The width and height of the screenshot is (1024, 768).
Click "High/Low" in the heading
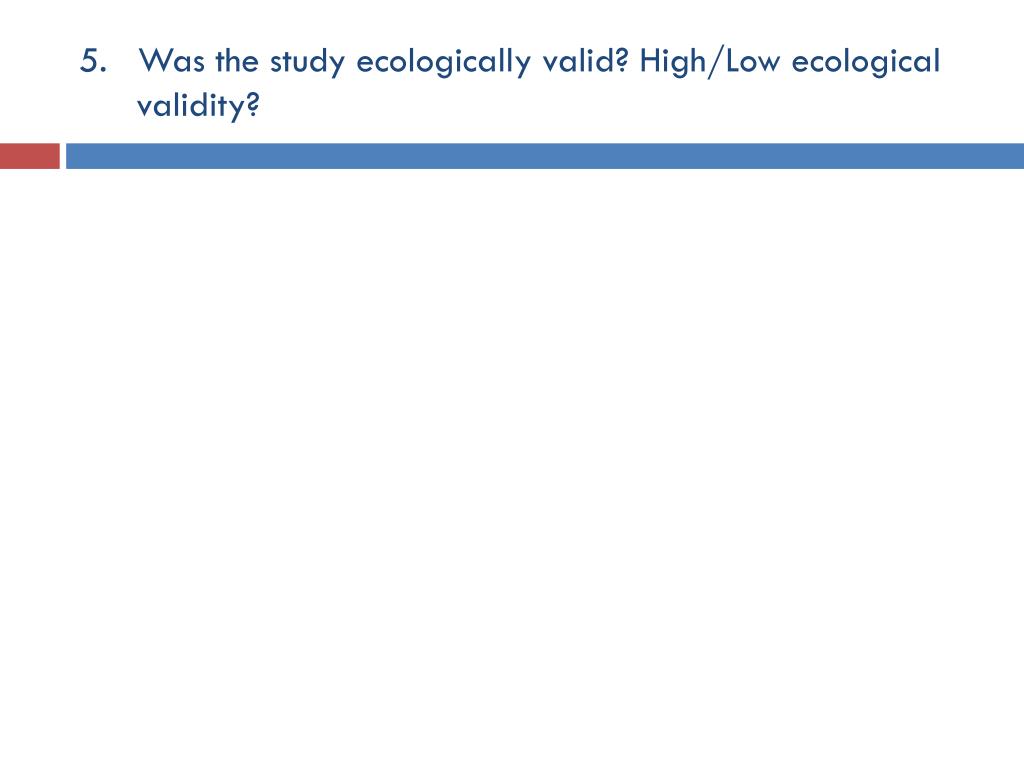(709, 63)
